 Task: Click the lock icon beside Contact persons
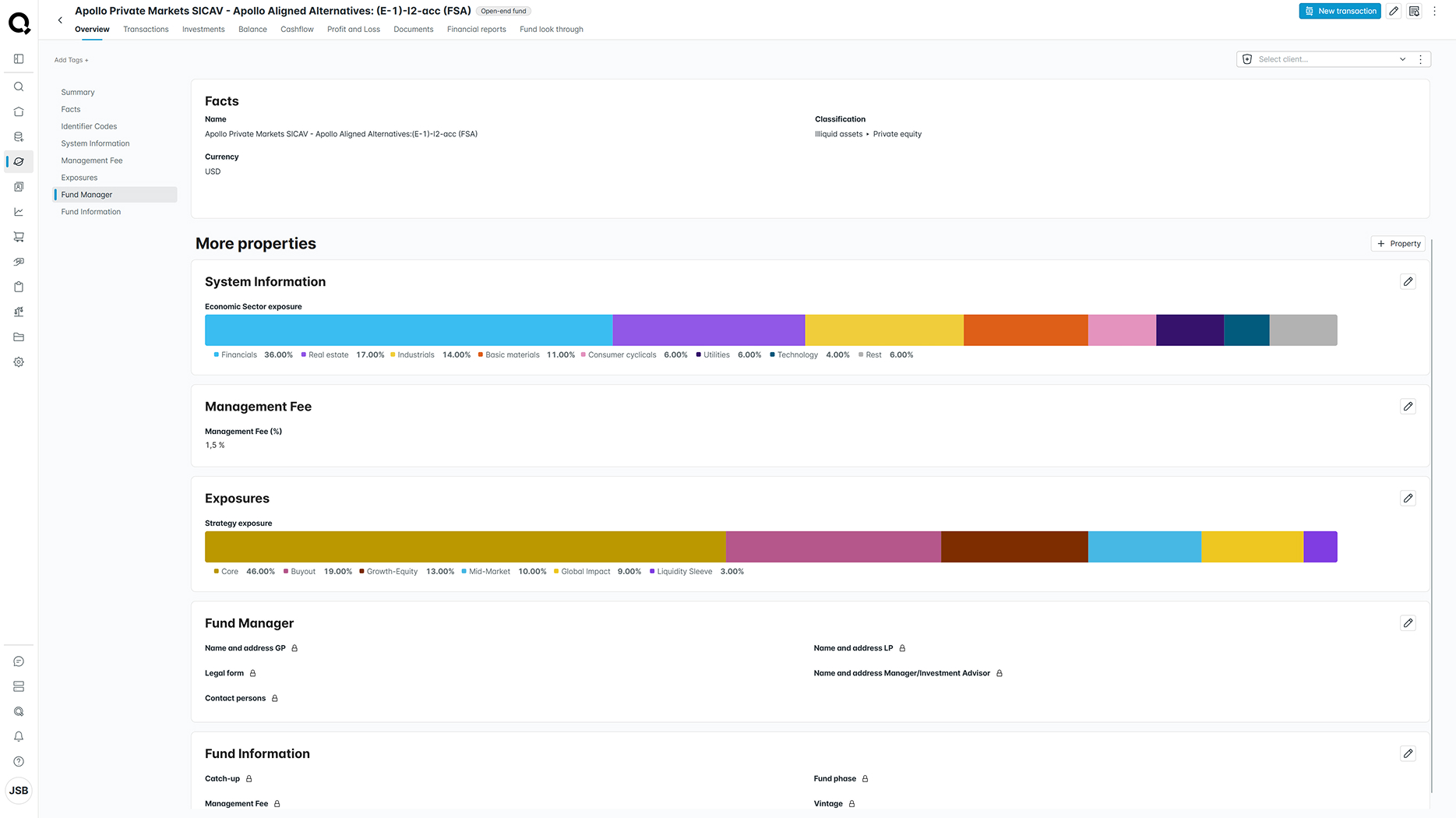[274, 698]
